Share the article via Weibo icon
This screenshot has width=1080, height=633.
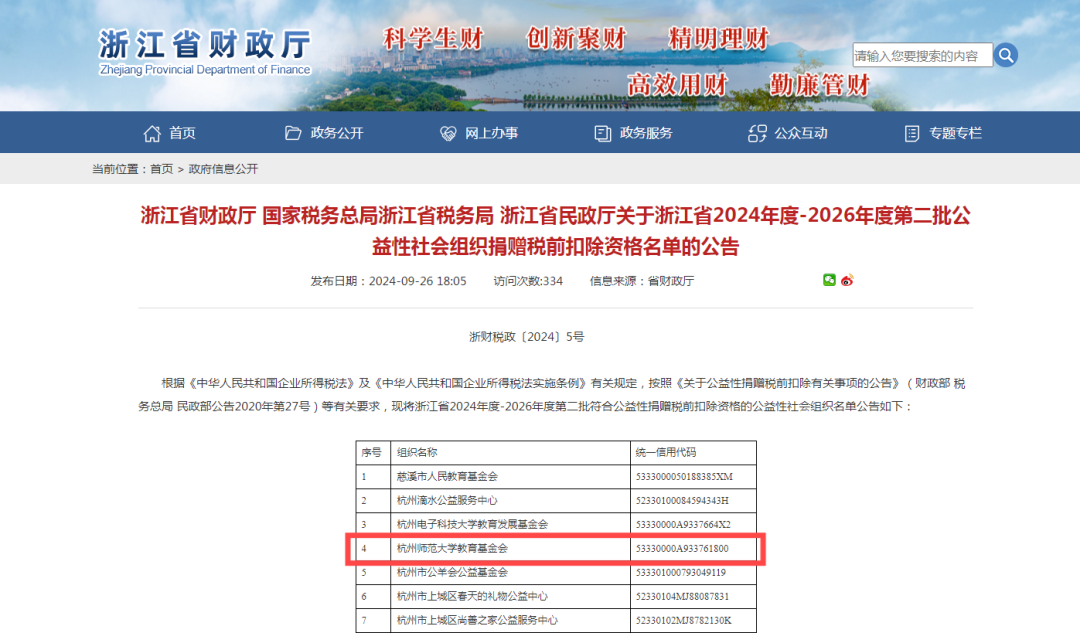pyautogui.click(x=847, y=280)
